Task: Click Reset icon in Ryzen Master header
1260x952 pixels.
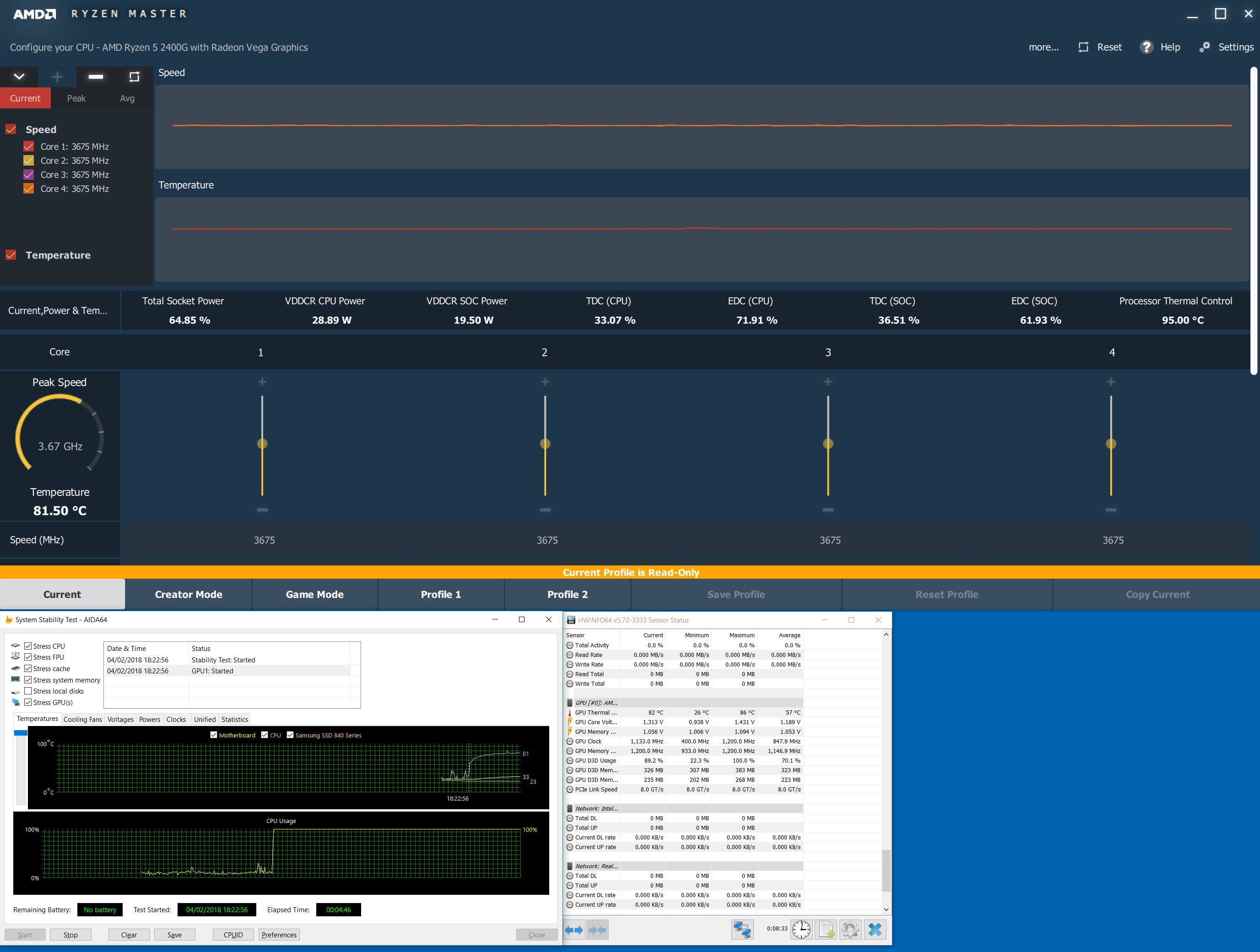Action: click(1083, 47)
